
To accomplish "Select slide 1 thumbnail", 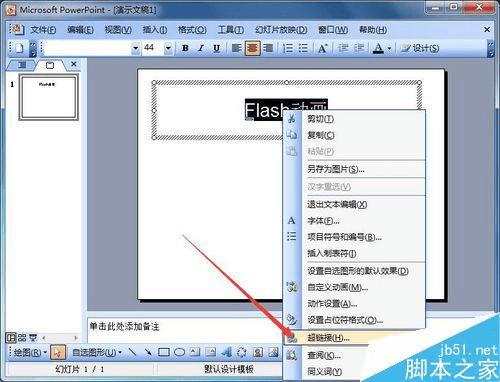I will pos(49,97).
